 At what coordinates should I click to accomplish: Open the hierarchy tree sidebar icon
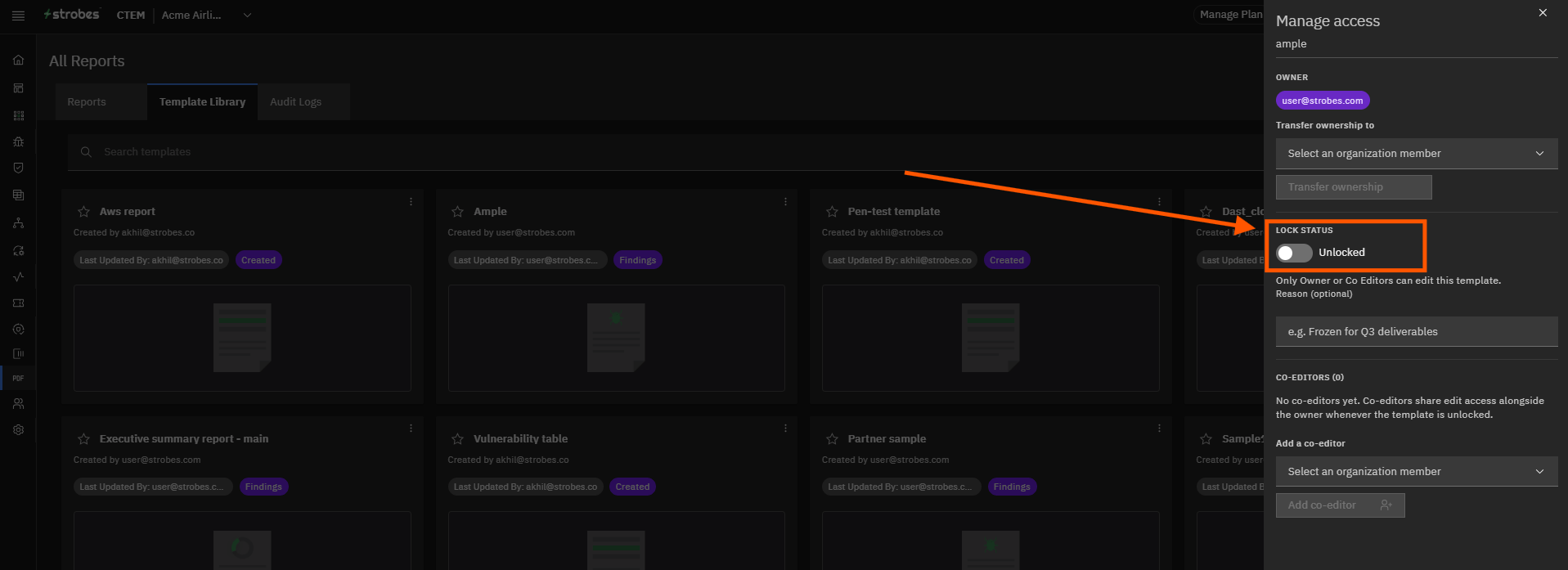point(18,222)
